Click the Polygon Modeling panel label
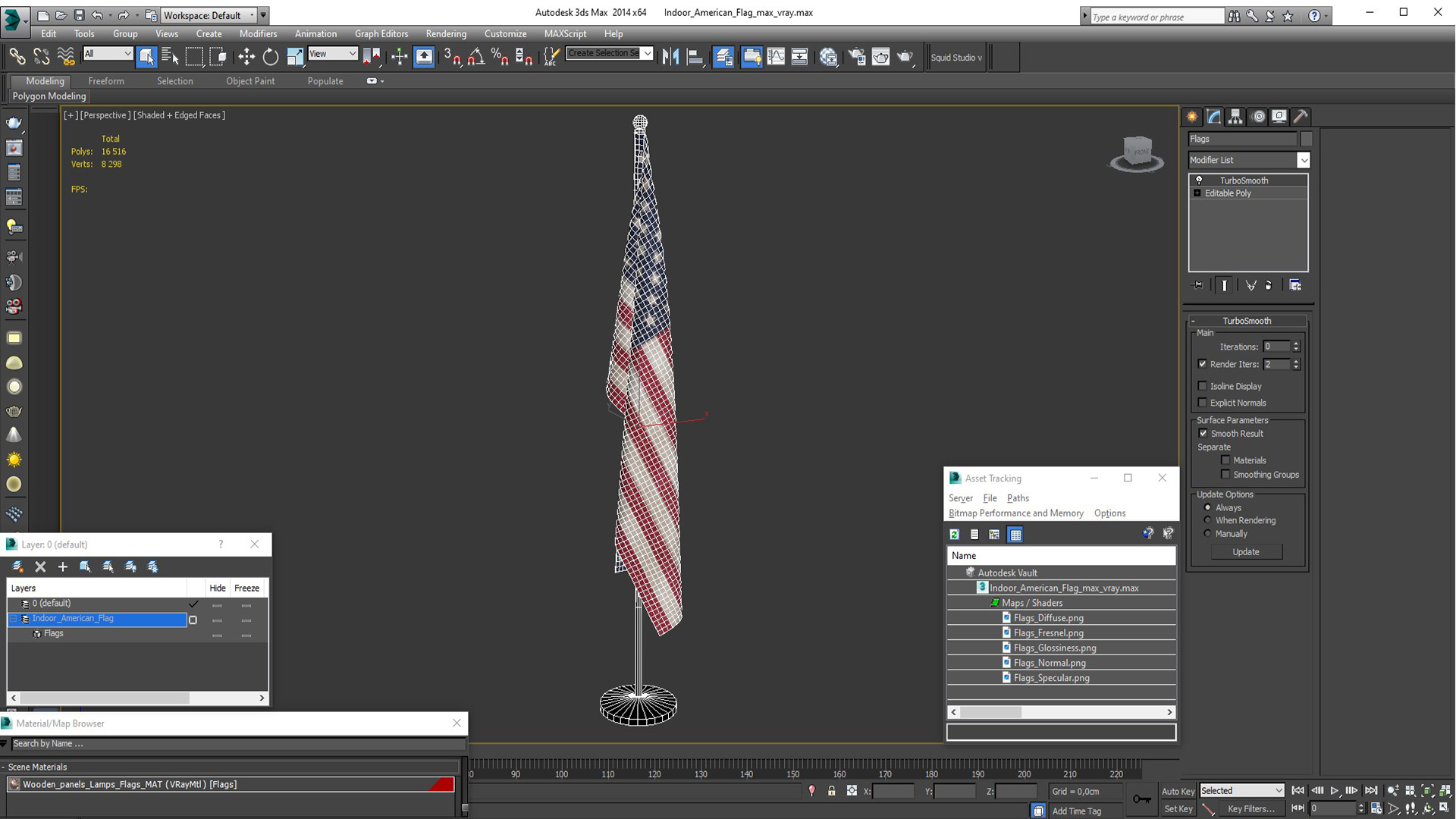 49,96
